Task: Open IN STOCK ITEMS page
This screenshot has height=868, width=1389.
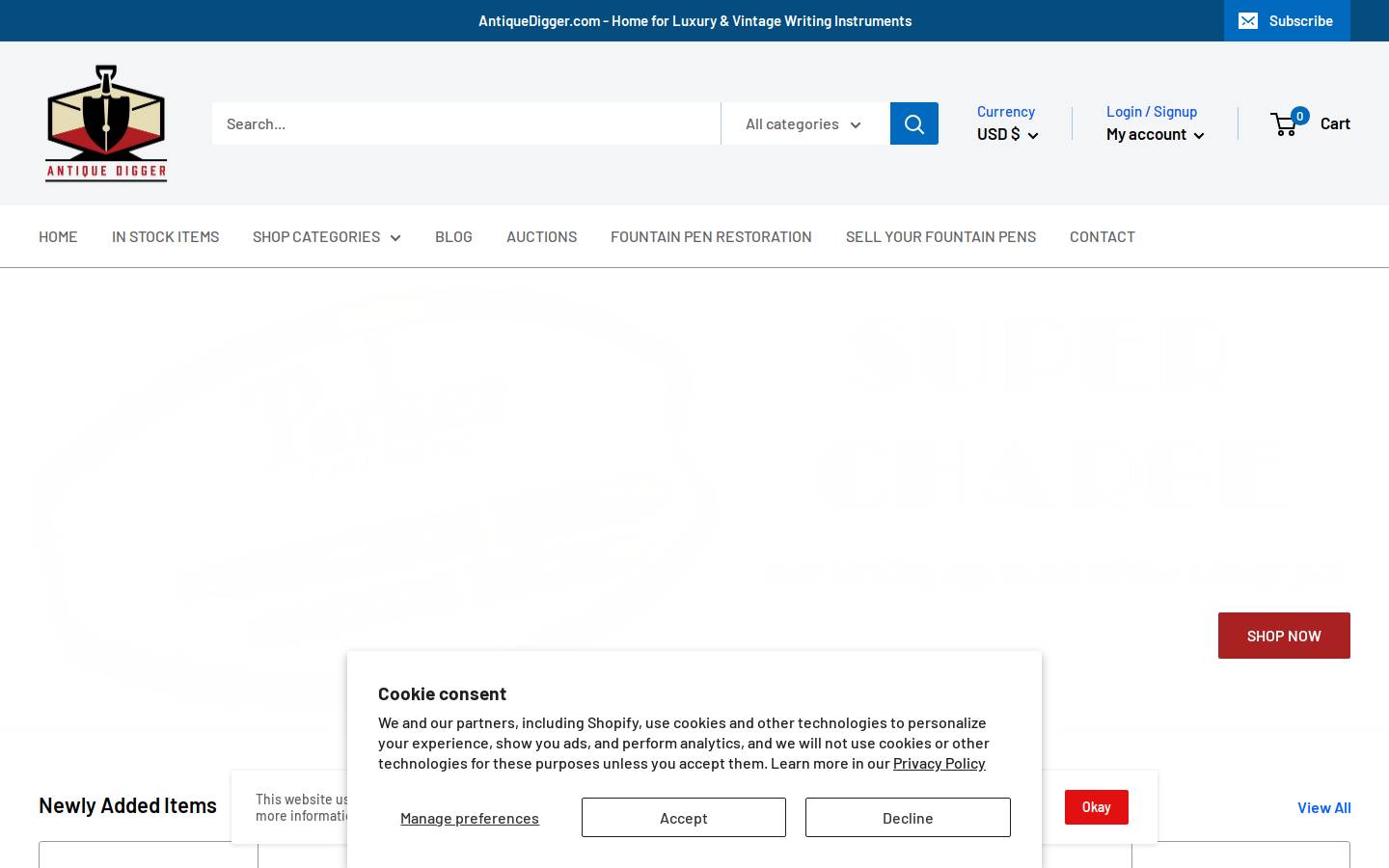Action: click(x=165, y=236)
